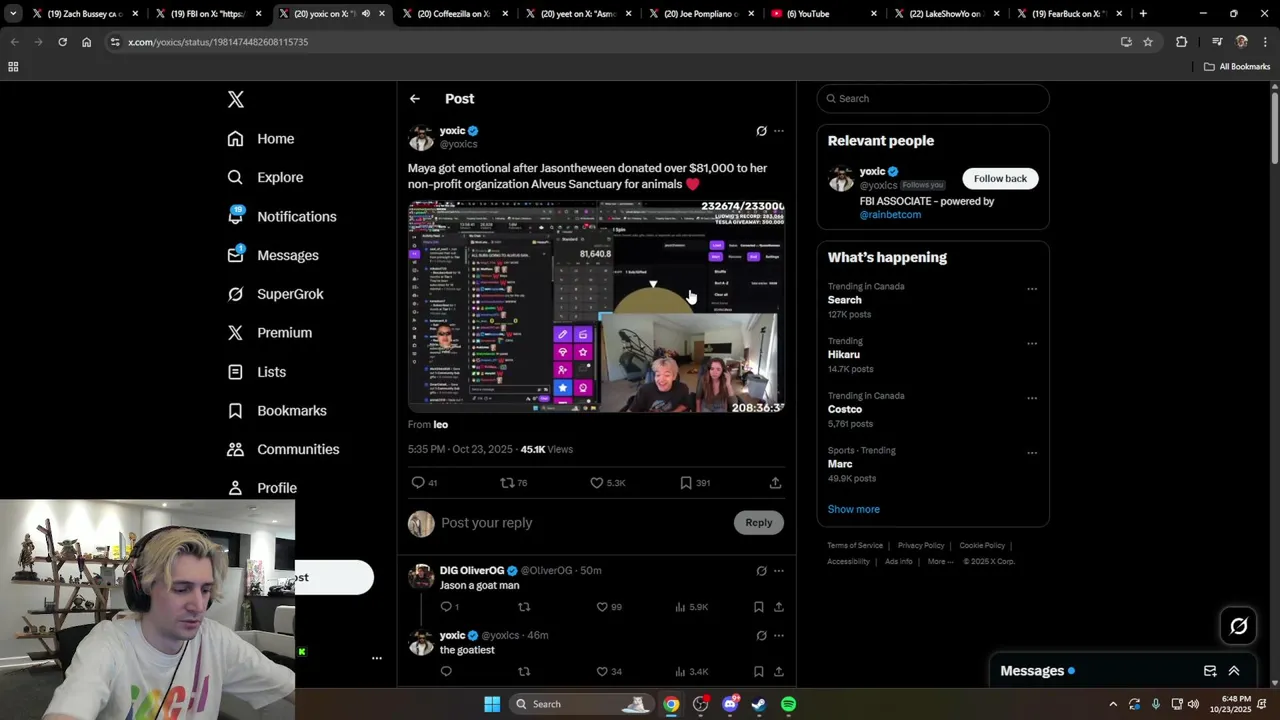The image size is (1280, 720).
Task: Open the more options menu on main post
Action: pos(779,131)
